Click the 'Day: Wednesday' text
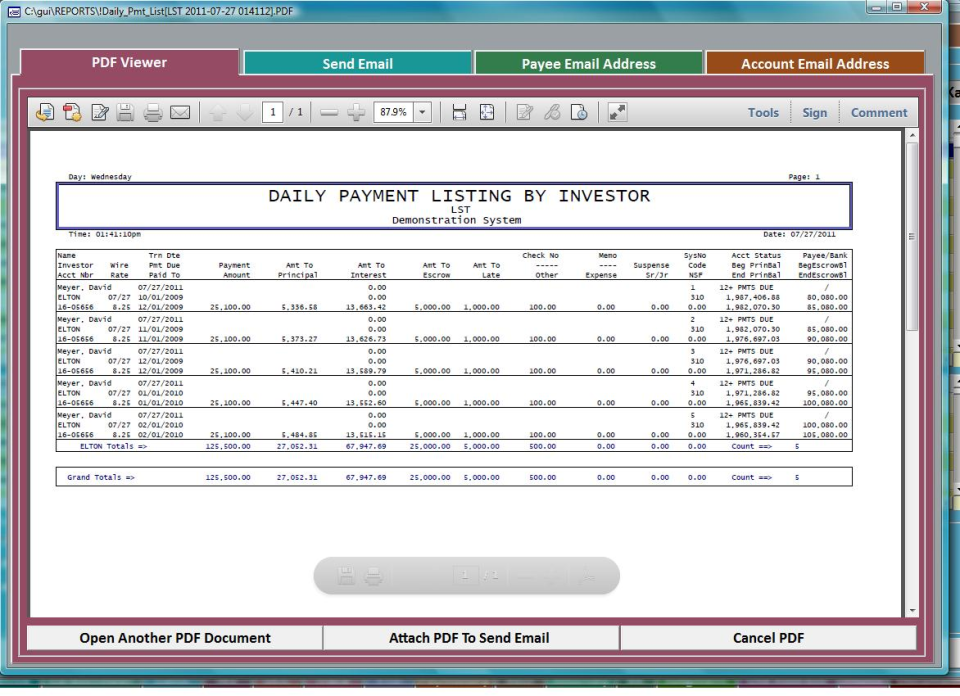960x696 pixels. [x=100, y=177]
